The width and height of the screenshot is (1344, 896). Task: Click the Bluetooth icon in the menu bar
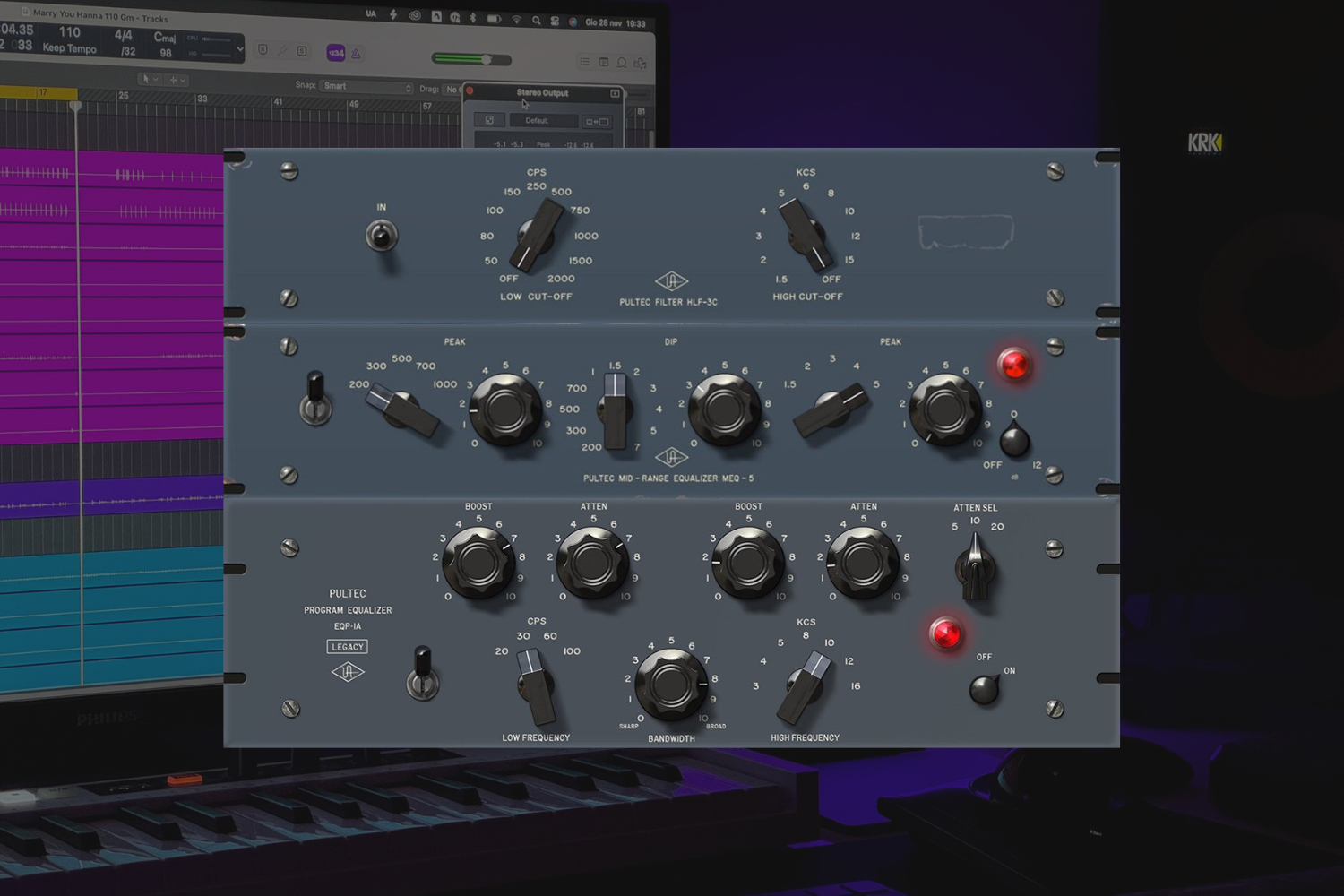(473, 18)
